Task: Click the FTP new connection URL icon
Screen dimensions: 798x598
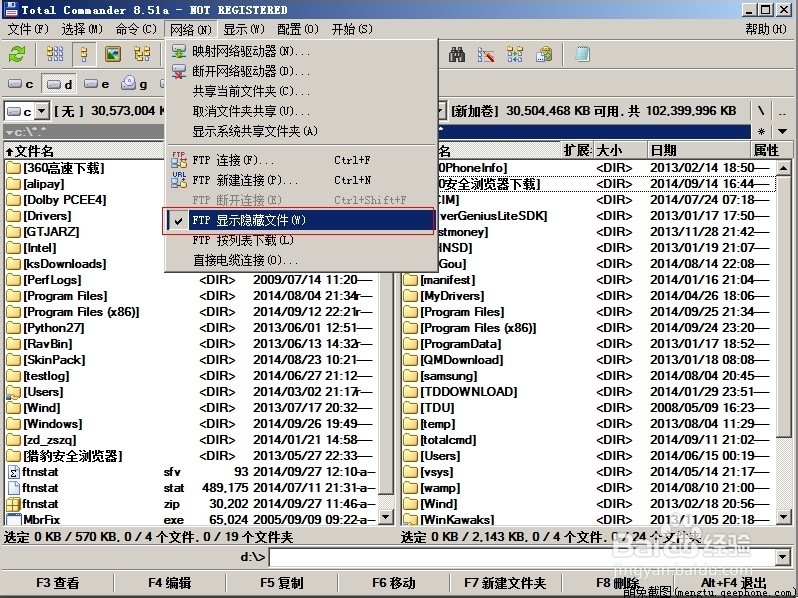Action: (x=179, y=180)
